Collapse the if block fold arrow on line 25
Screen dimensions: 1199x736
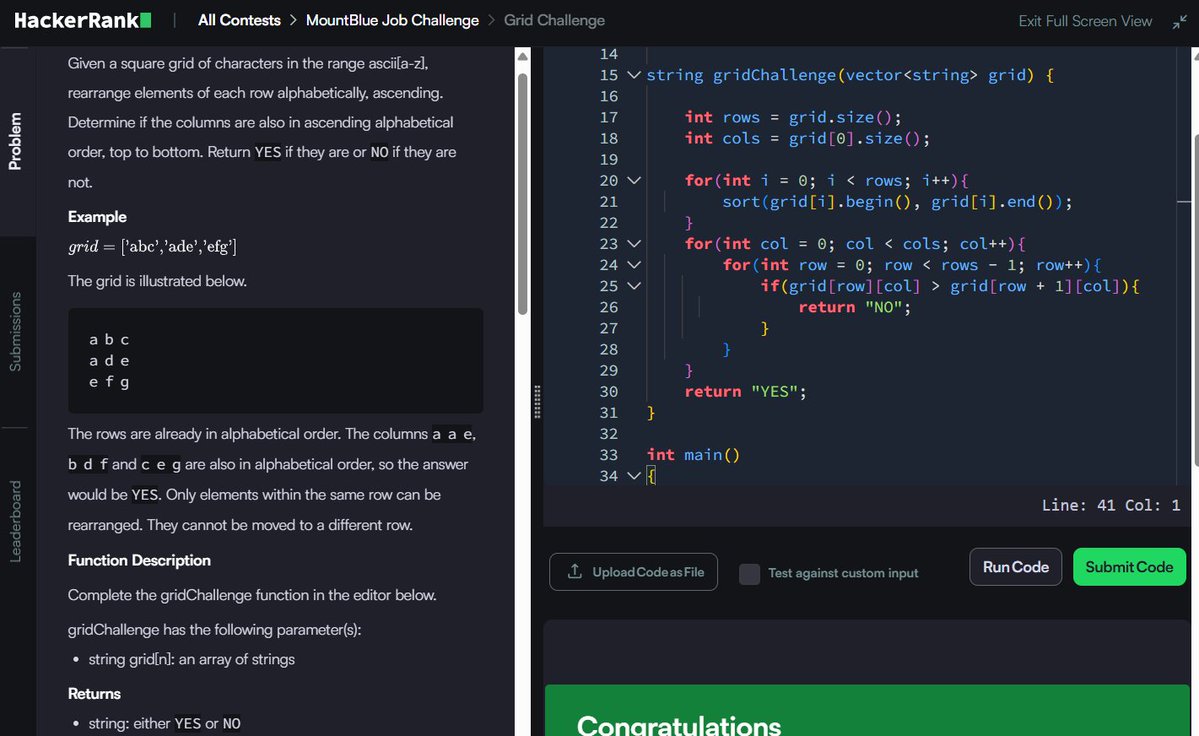[634, 286]
